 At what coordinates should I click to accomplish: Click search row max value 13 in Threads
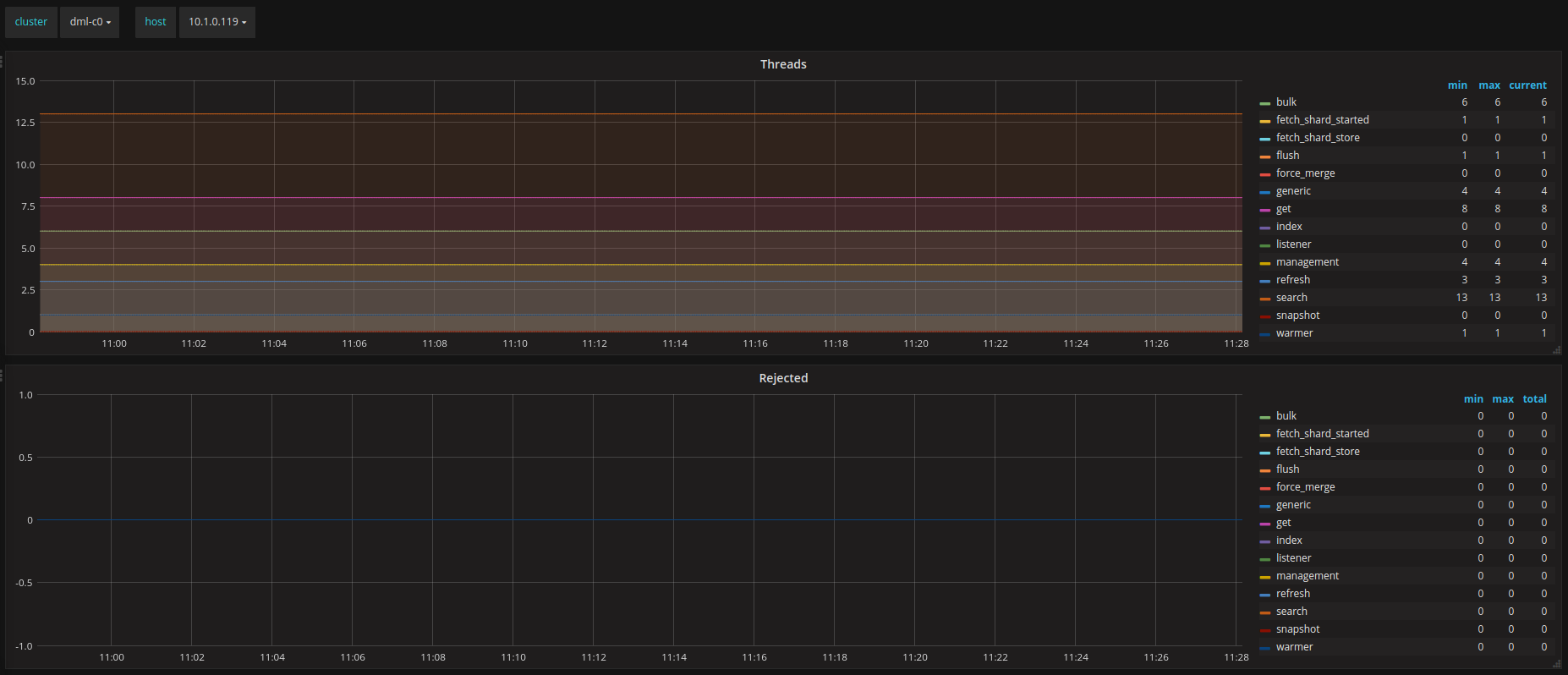pos(1494,298)
